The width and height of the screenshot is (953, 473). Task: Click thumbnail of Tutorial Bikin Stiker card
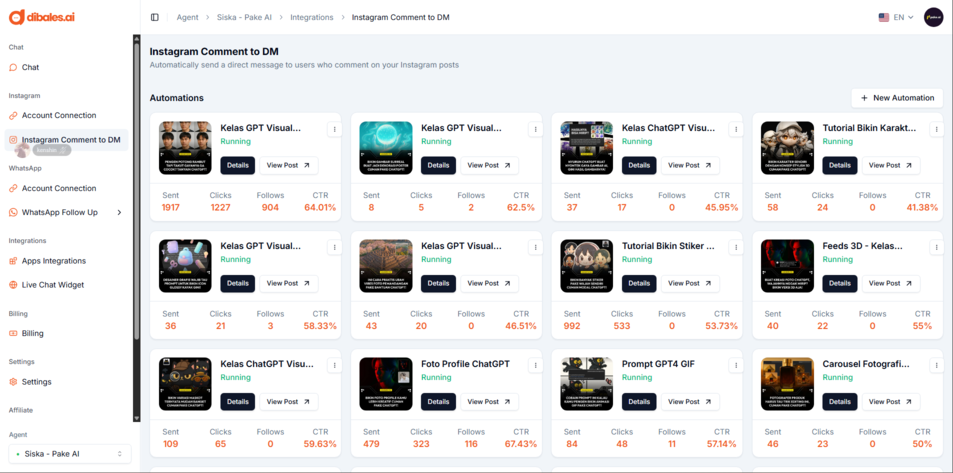(x=587, y=266)
